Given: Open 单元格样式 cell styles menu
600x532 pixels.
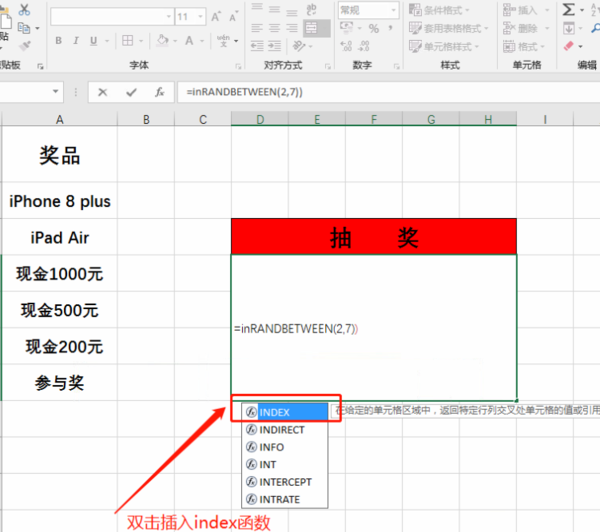Looking at the screenshot, I should click(444, 47).
